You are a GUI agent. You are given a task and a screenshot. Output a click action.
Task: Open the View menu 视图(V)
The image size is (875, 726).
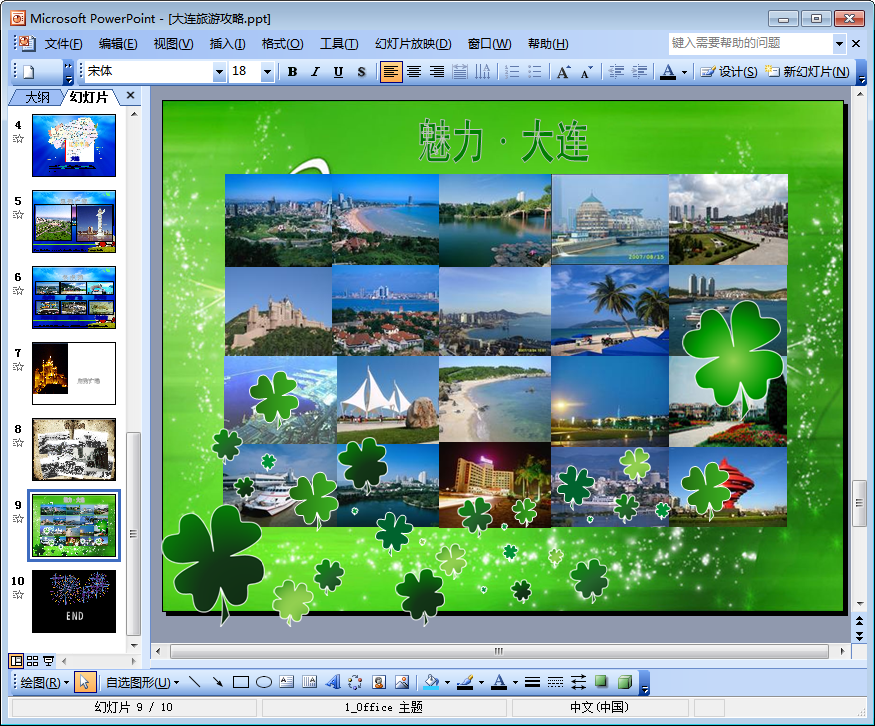click(x=173, y=44)
